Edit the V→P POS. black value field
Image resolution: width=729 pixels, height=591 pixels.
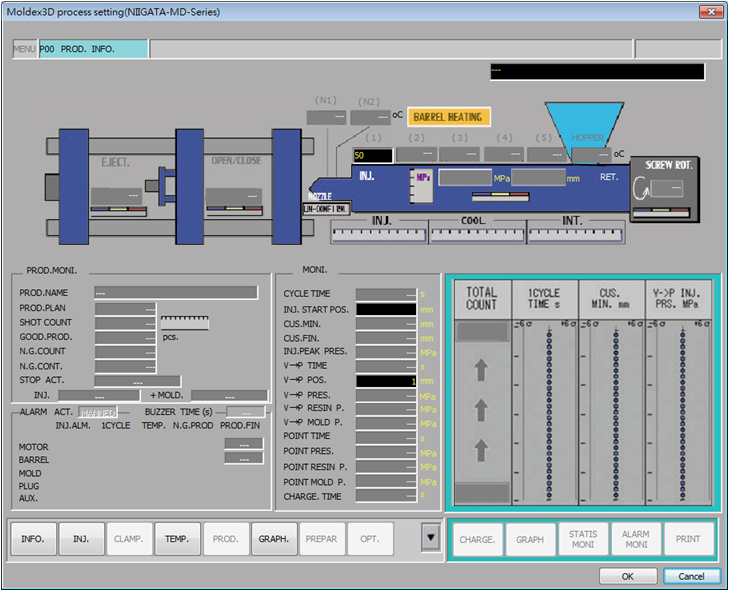pos(386,381)
